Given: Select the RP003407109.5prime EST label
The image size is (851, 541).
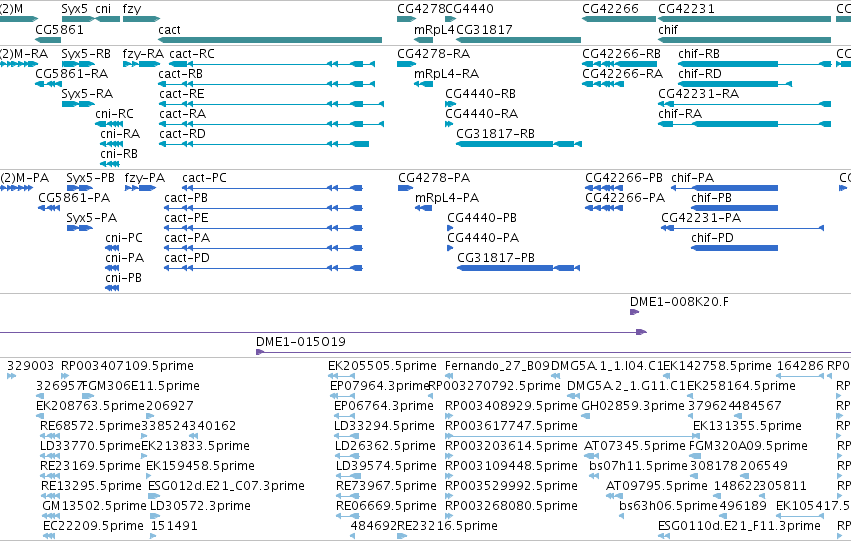Looking at the screenshot, I should (128, 366).
